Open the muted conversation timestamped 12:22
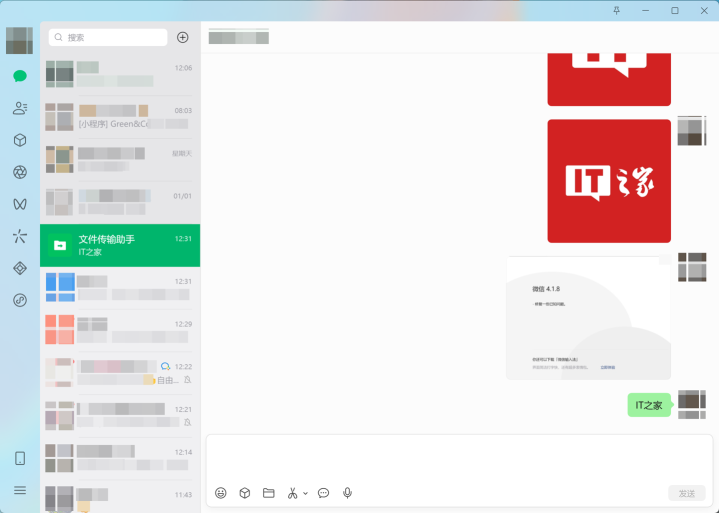Viewport: 719px width, 513px height. [x=120, y=373]
